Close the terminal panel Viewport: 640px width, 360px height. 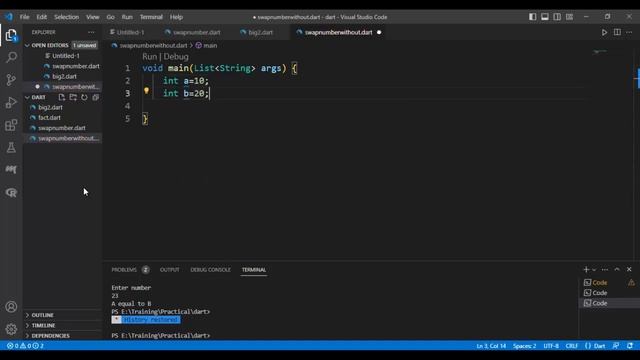pyautogui.click(x=629, y=269)
